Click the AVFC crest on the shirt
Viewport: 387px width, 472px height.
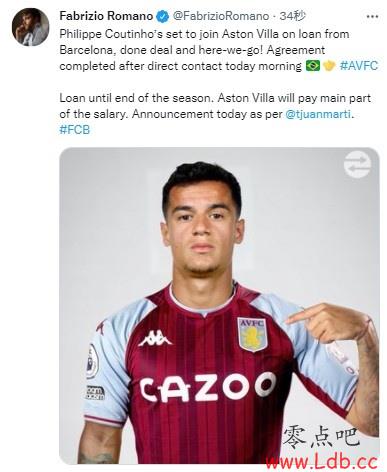coord(252,334)
